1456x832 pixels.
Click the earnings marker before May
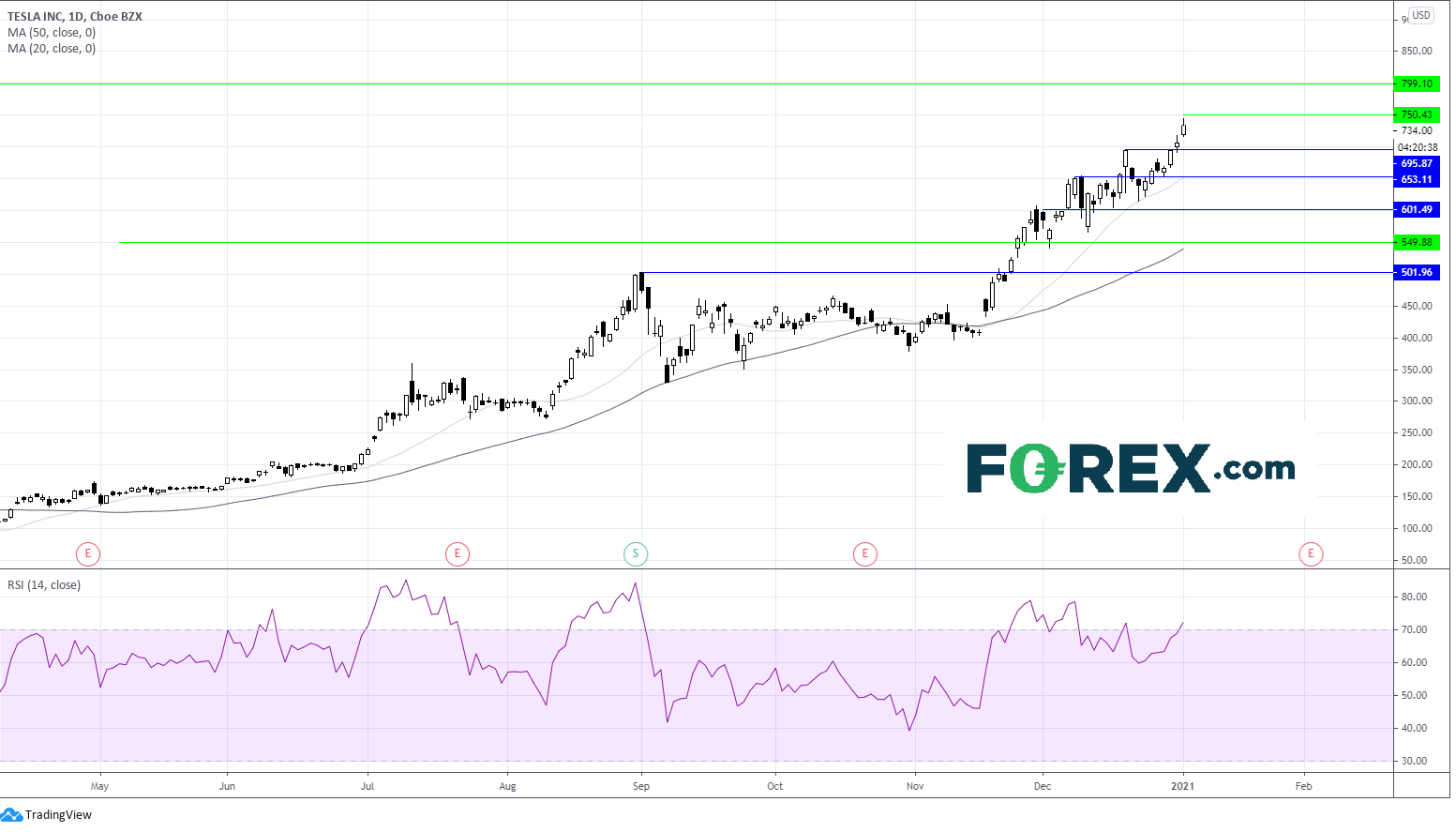point(87,553)
